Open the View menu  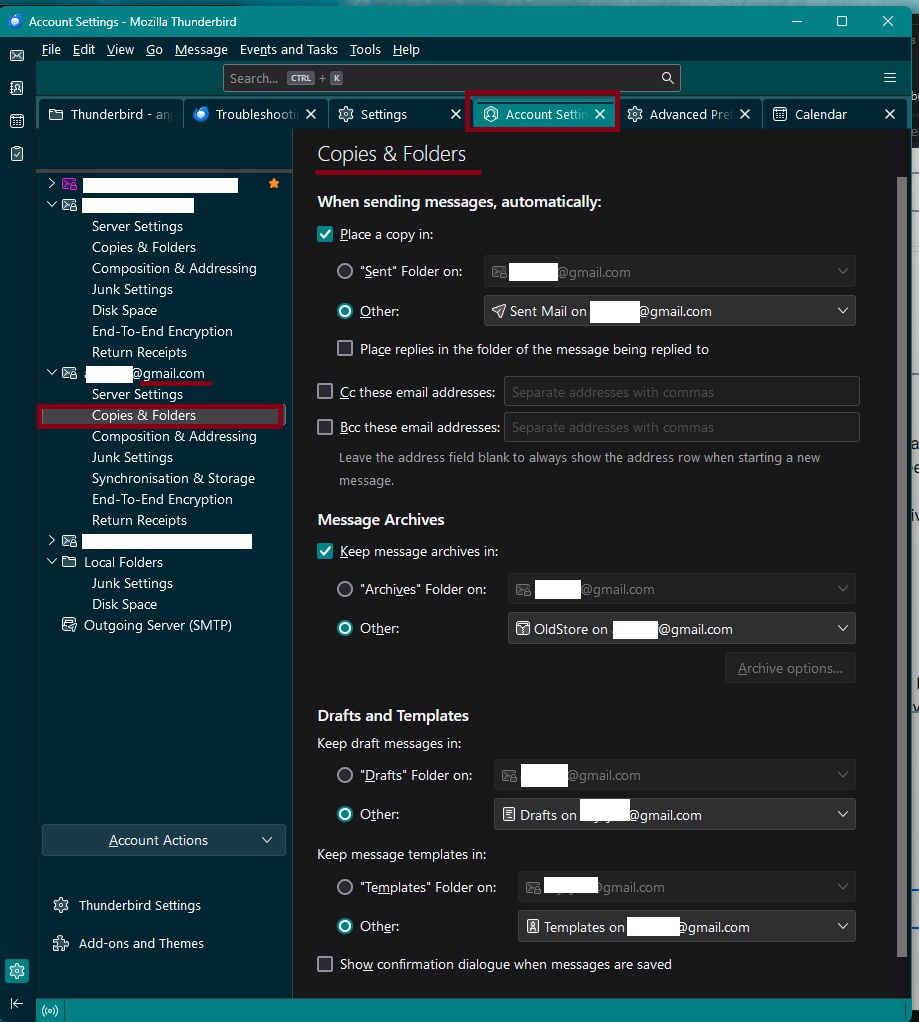tap(121, 50)
